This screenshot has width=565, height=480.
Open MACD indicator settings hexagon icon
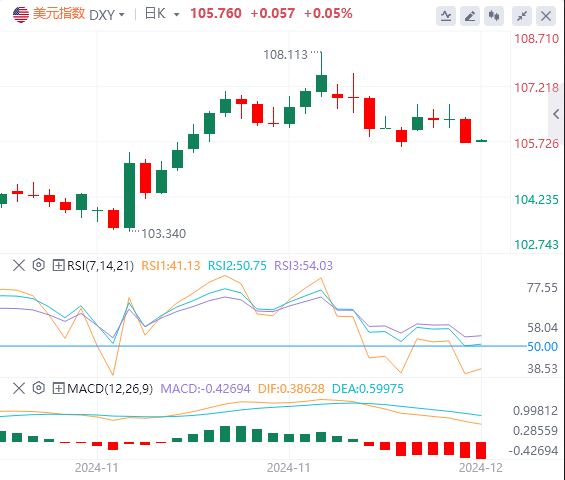39,388
